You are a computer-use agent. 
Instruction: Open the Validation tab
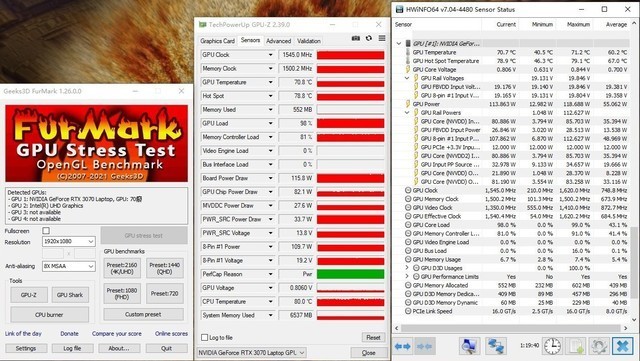click(309, 41)
